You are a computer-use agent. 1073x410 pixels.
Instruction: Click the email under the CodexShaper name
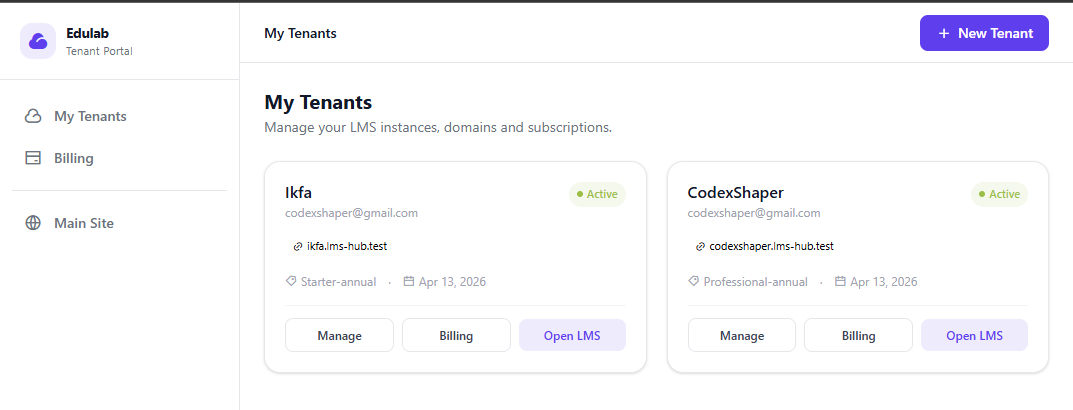(754, 213)
